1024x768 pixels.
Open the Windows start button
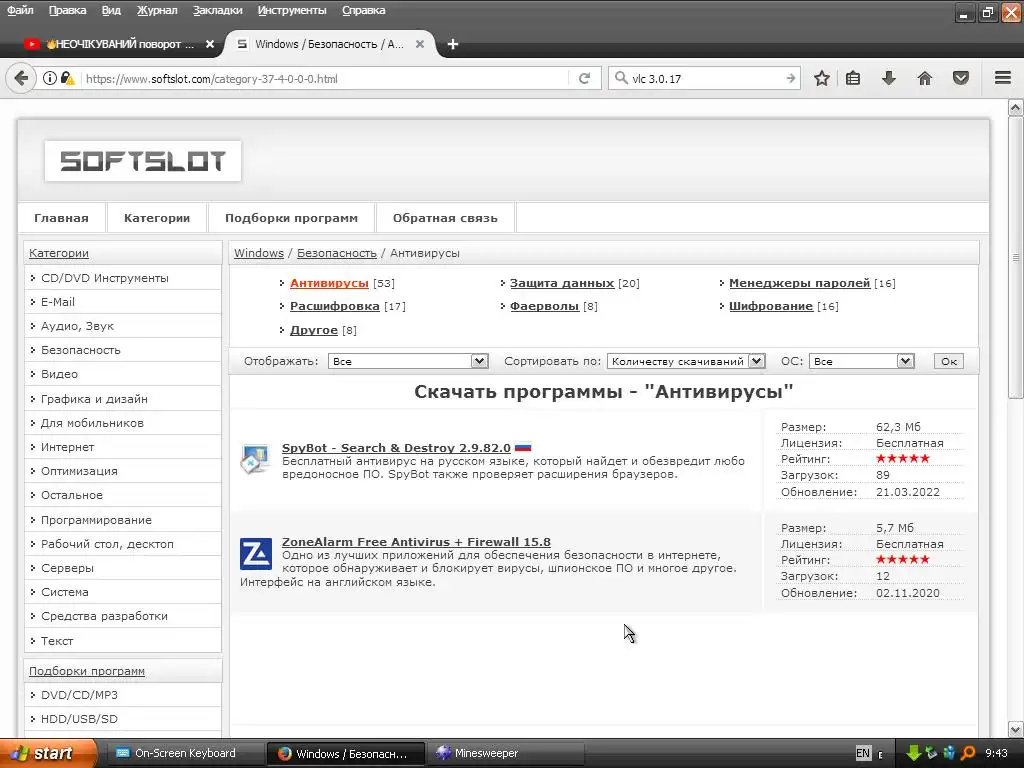tap(46, 754)
